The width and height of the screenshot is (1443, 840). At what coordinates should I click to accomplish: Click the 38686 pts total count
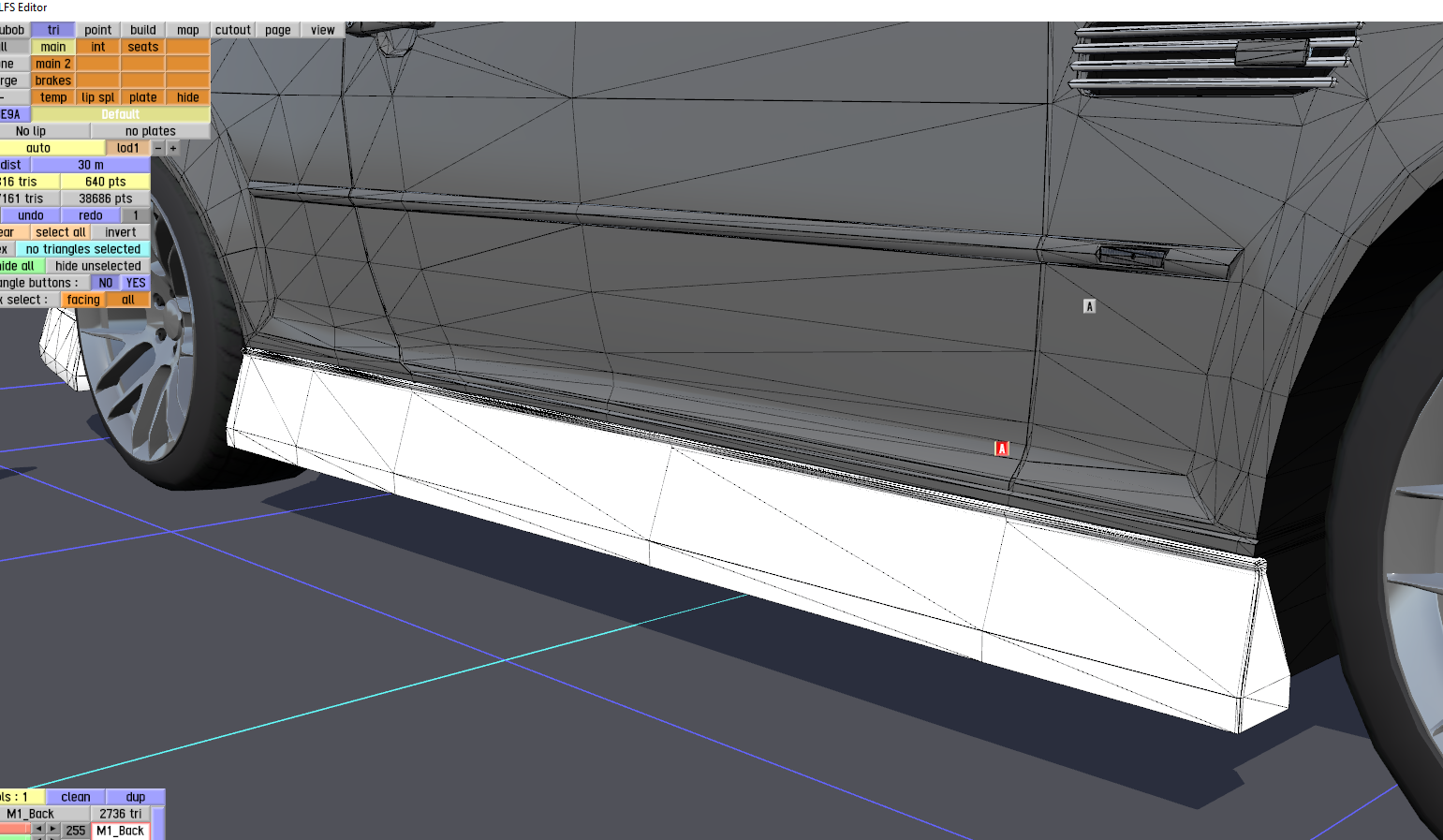click(x=106, y=199)
